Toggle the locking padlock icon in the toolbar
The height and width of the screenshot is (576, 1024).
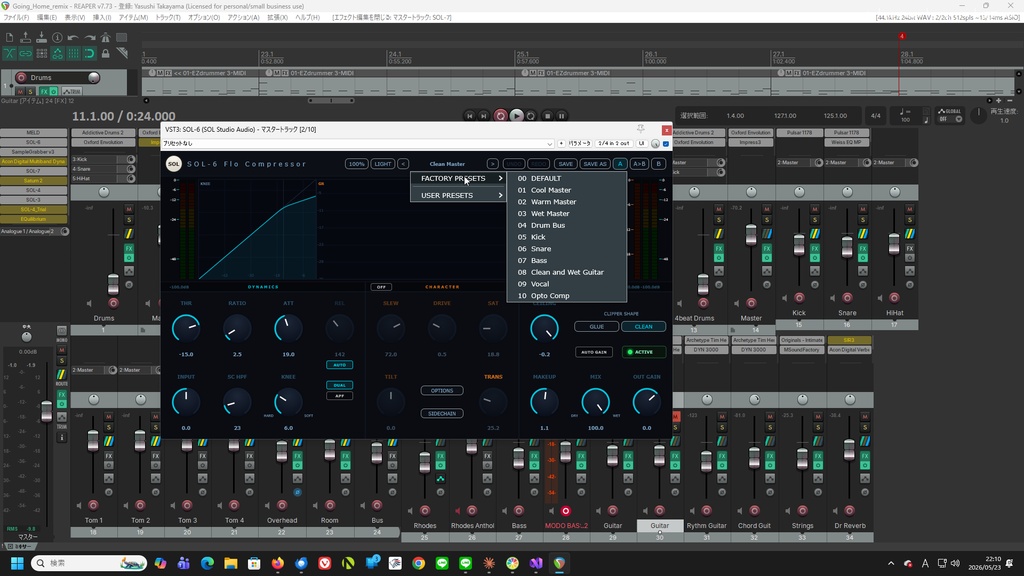pyautogui.click(x=105, y=54)
